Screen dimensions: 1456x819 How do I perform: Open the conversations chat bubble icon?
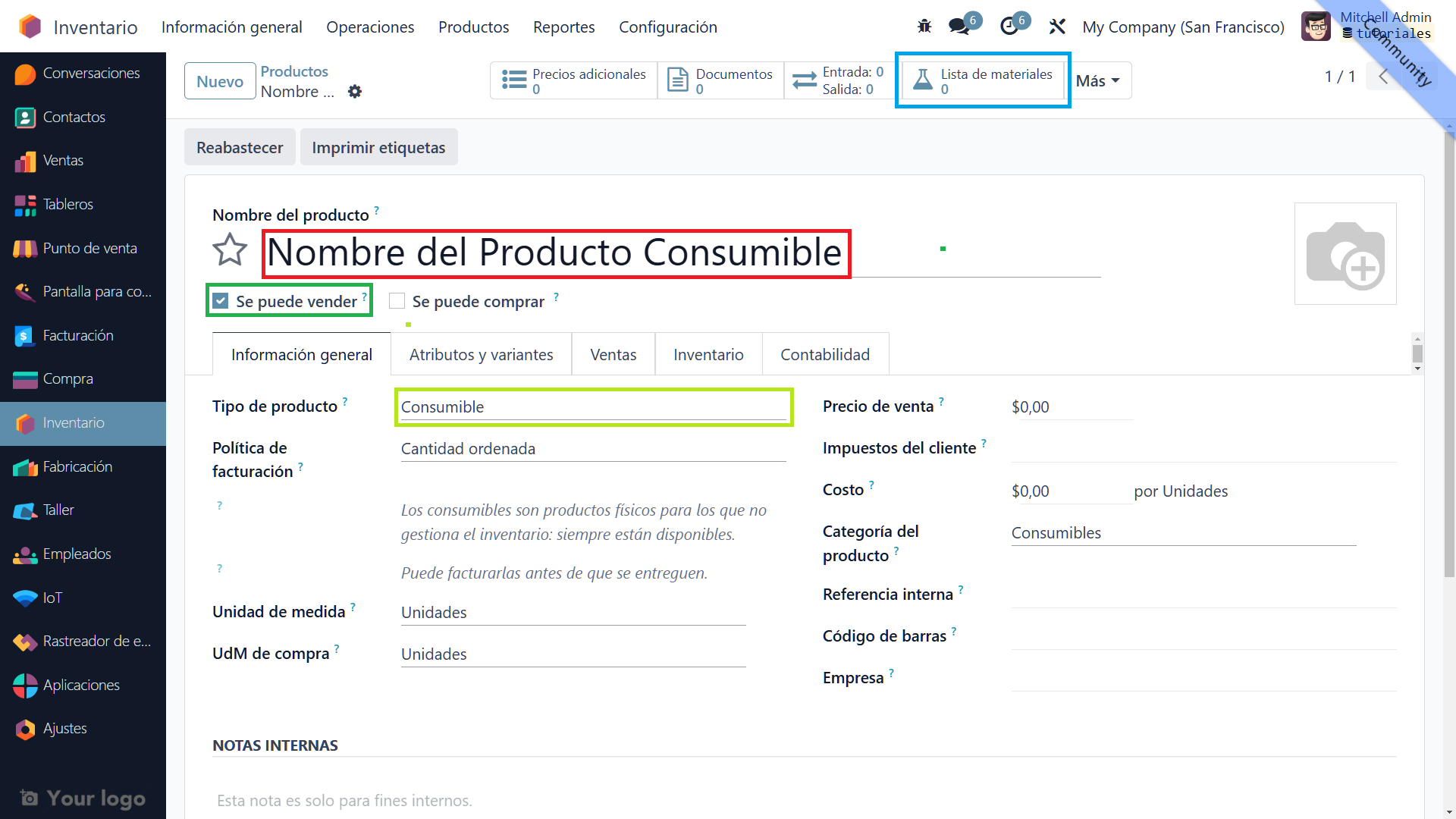point(959,27)
